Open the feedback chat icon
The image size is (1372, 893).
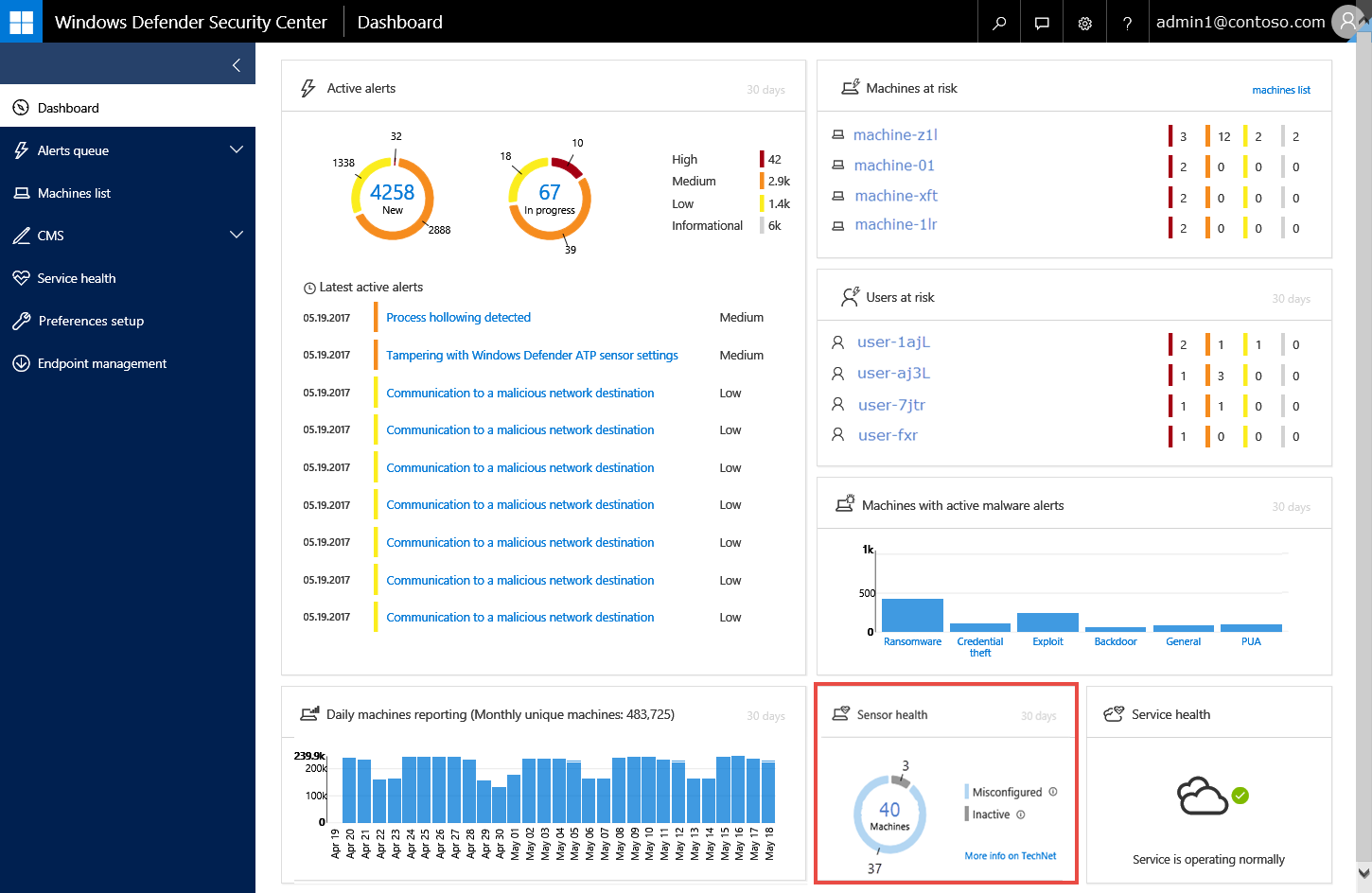(x=1042, y=23)
